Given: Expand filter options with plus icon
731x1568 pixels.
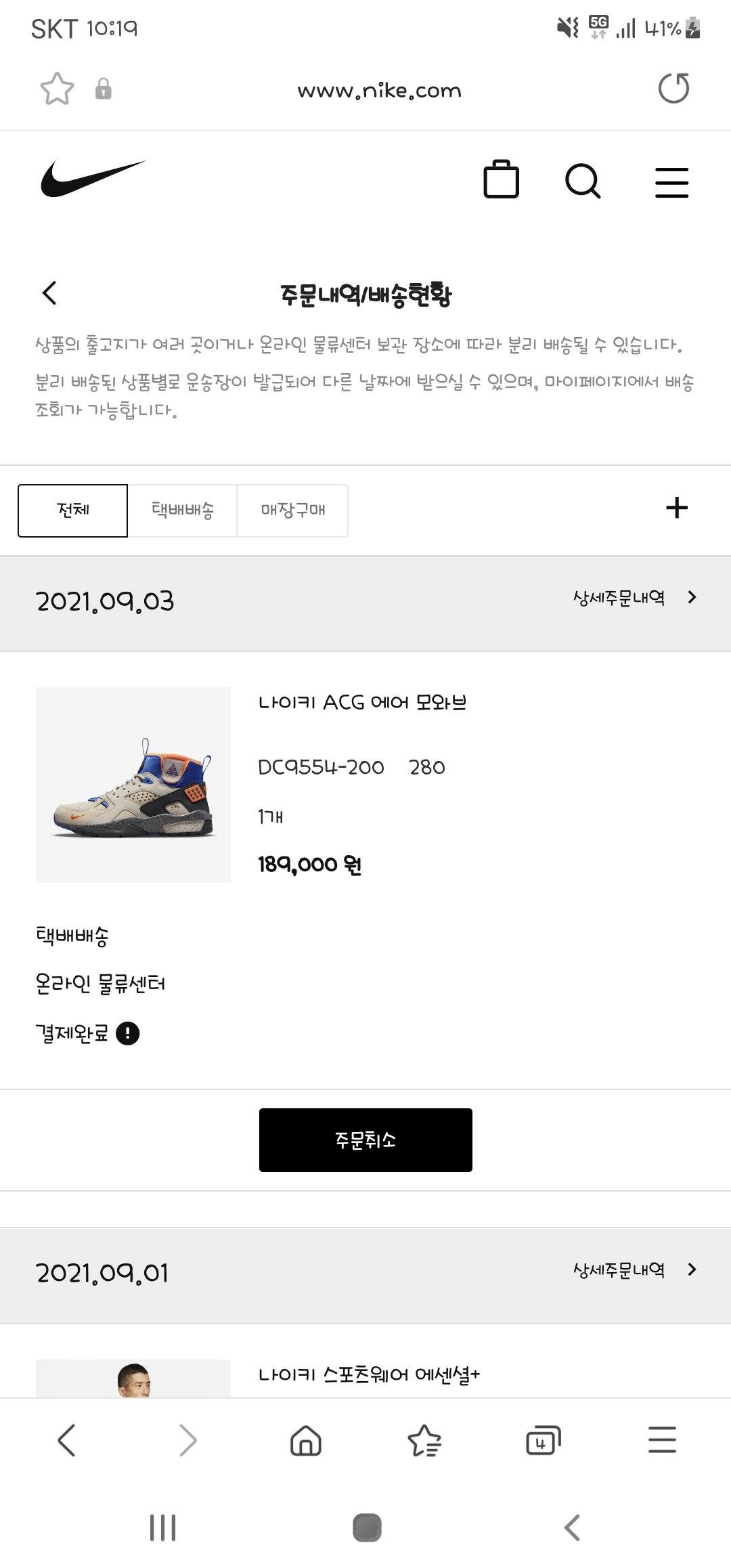Looking at the screenshot, I should coord(677,508).
